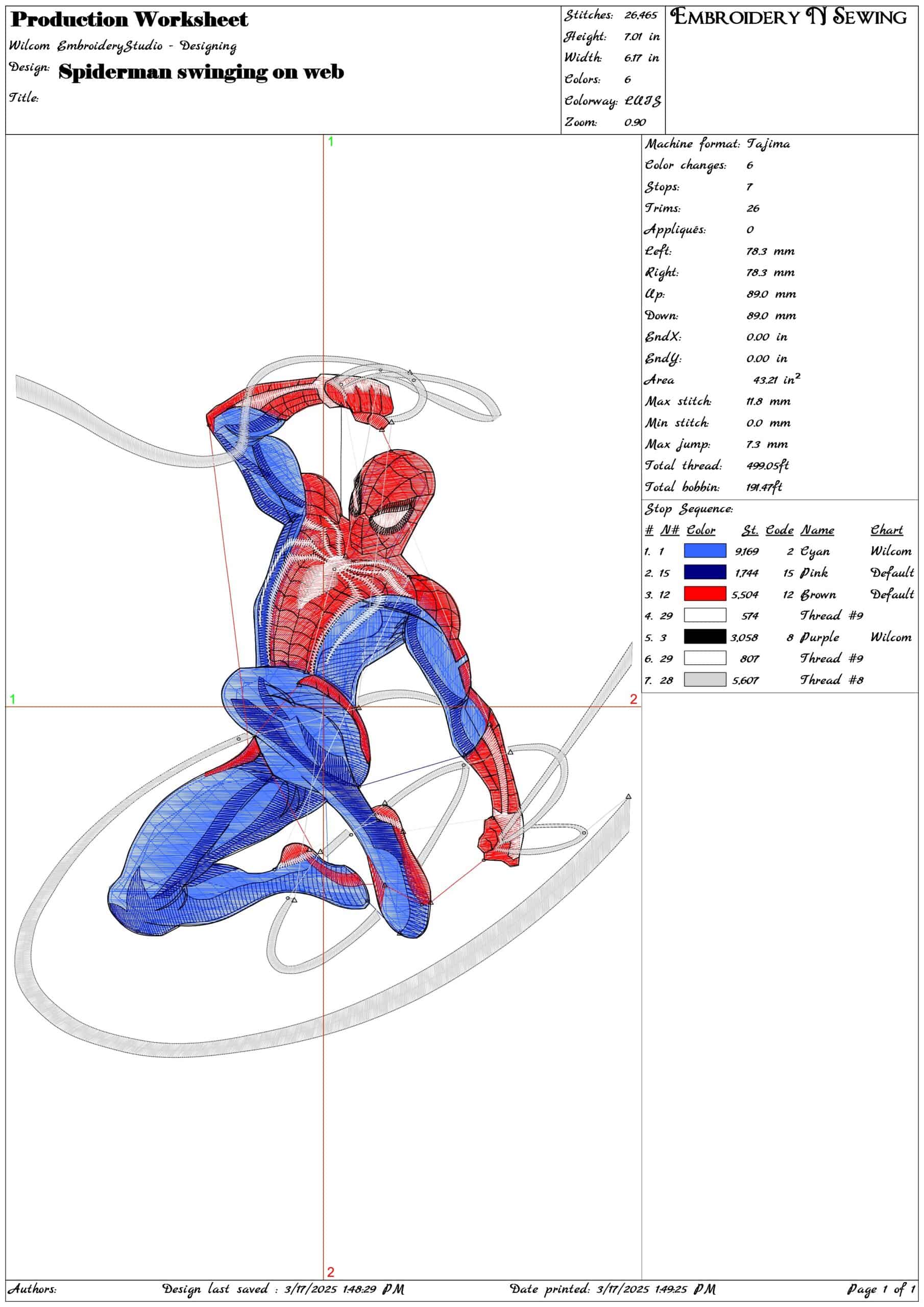Click the thread name "Cyan"
Screen dimensions: 924x1307
tap(815, 551)
